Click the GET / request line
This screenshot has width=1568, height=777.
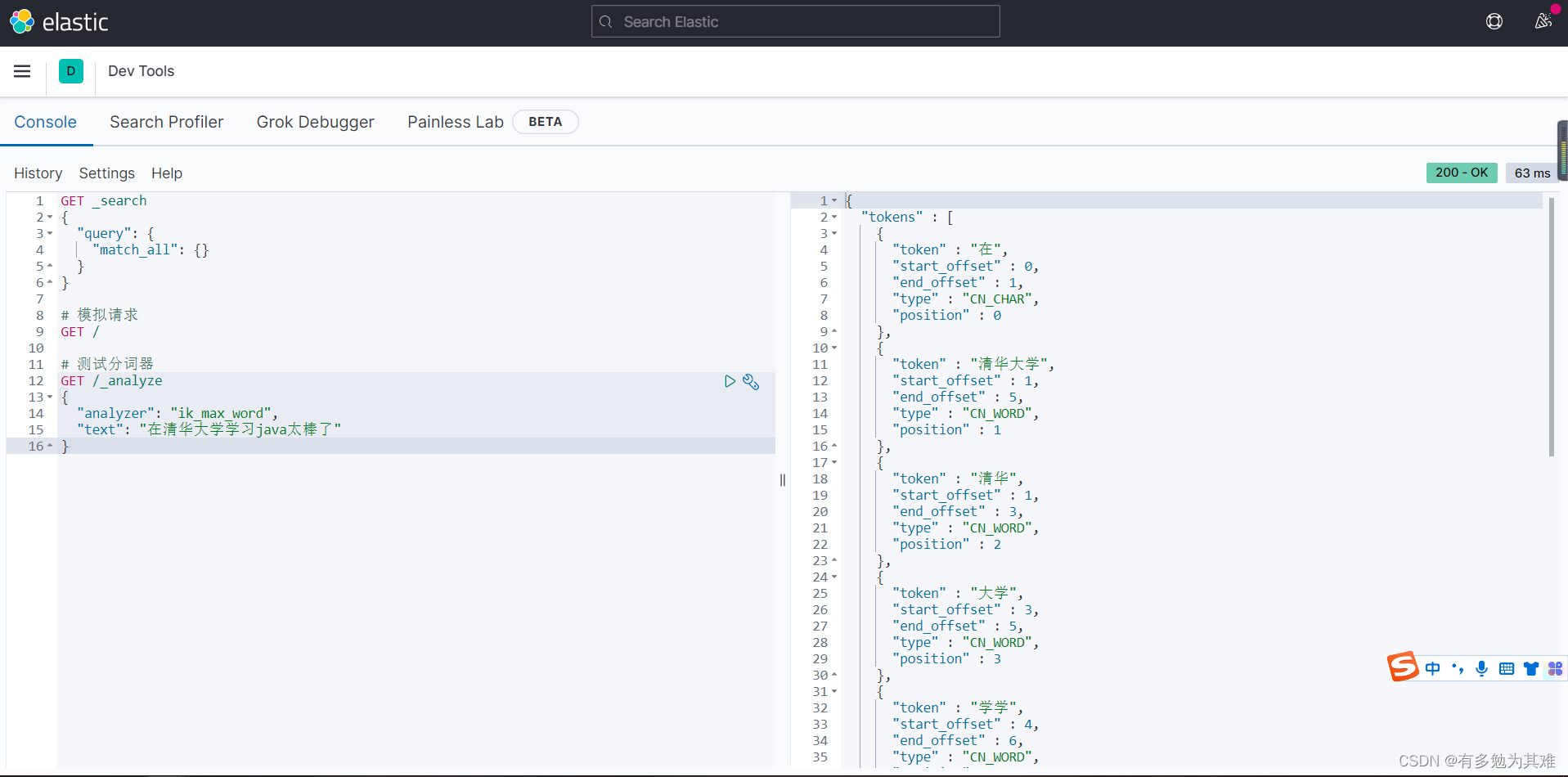(x=80, y=332)
